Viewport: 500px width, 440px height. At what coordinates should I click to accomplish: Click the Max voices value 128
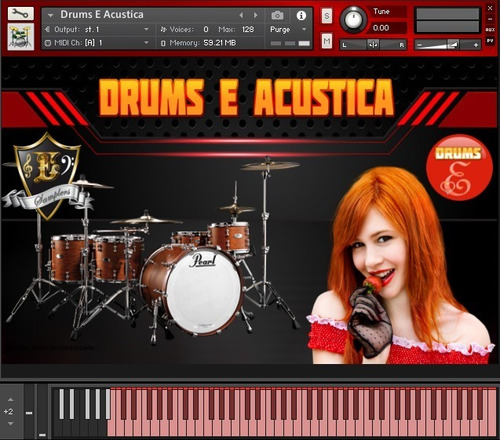248,29
